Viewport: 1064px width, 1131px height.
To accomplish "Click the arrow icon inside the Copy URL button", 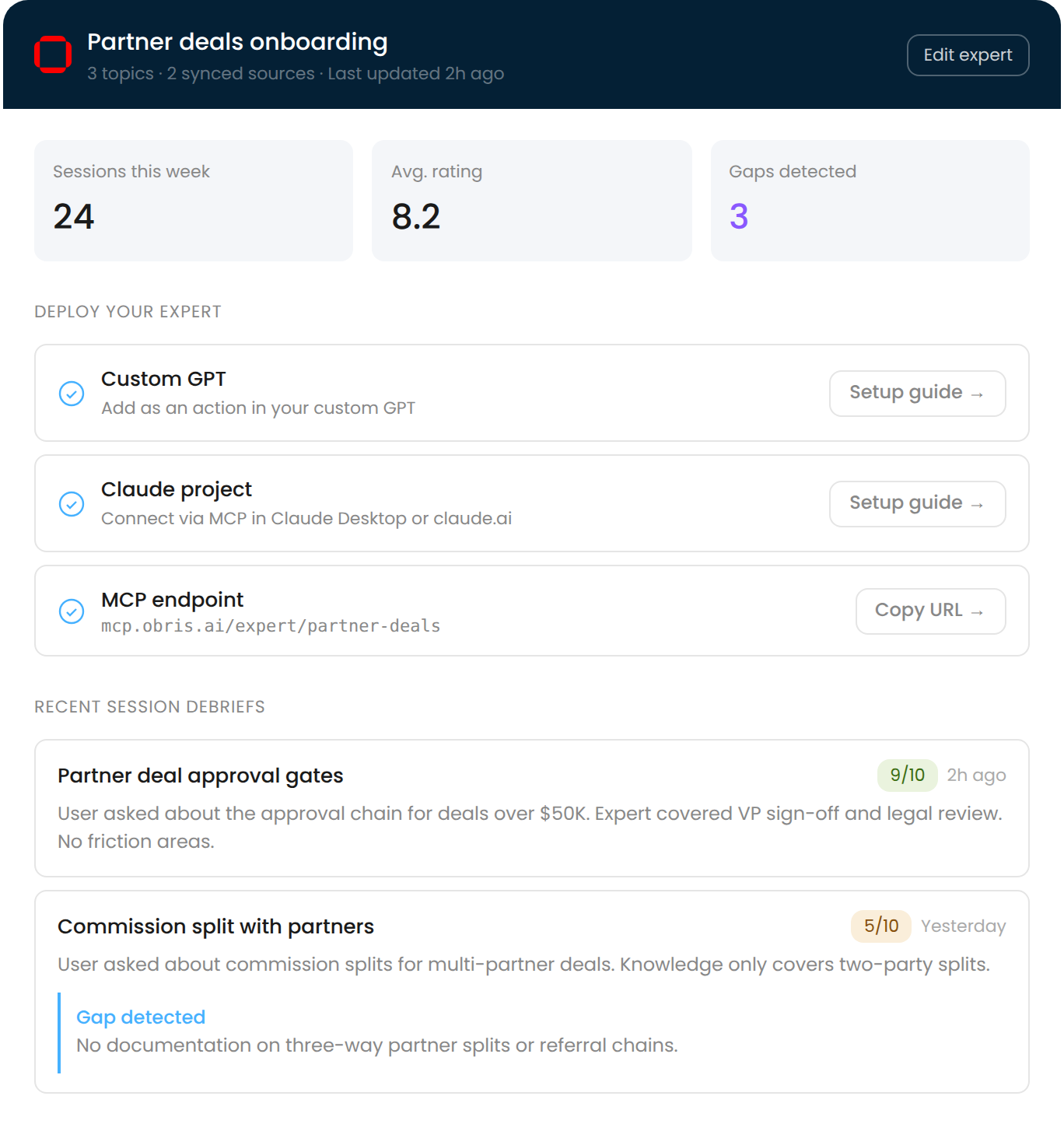I will [978, 611].
